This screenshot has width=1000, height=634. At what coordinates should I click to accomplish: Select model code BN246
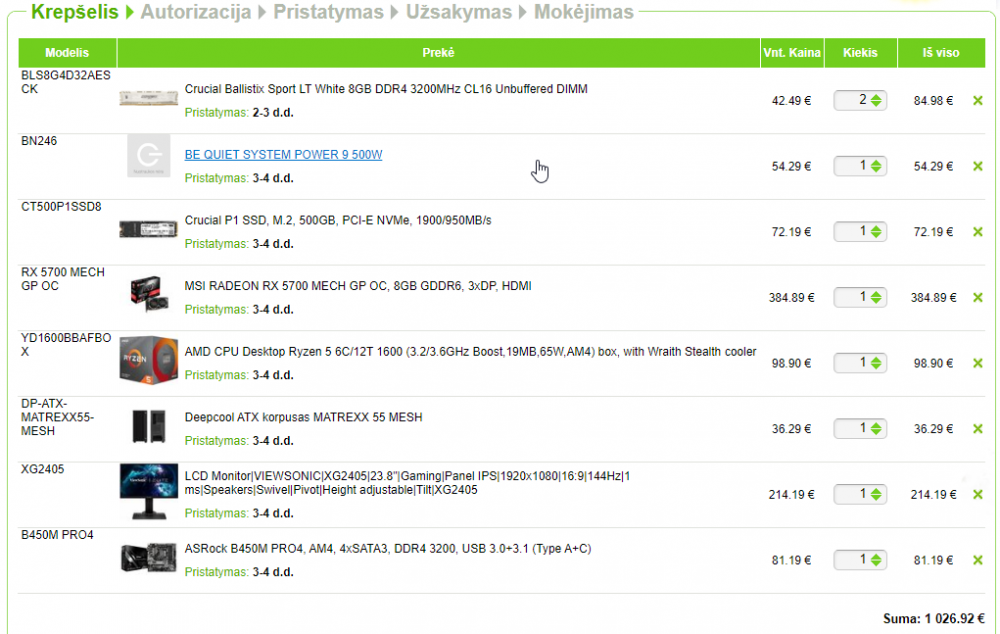(x=39, y=141)
